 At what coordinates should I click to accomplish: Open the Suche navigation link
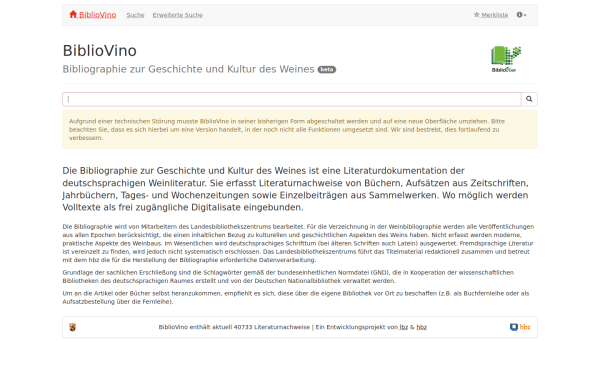pyautogui.click(x=135, y=15)
